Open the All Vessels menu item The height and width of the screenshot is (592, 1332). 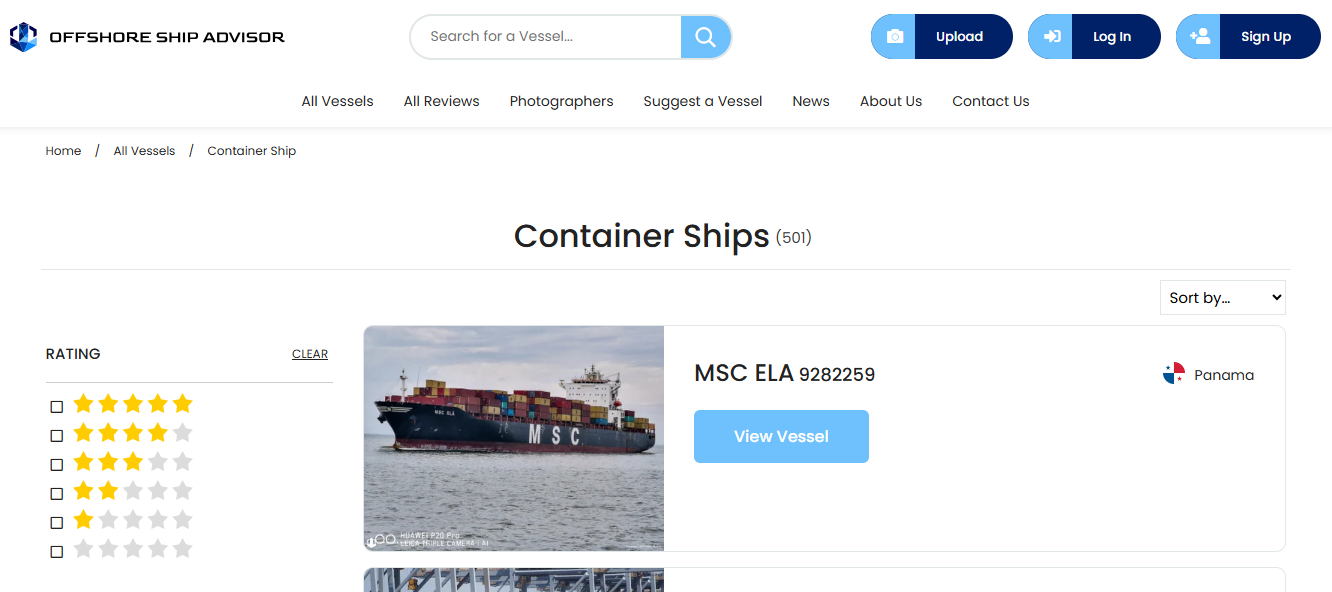coord(338,101)
